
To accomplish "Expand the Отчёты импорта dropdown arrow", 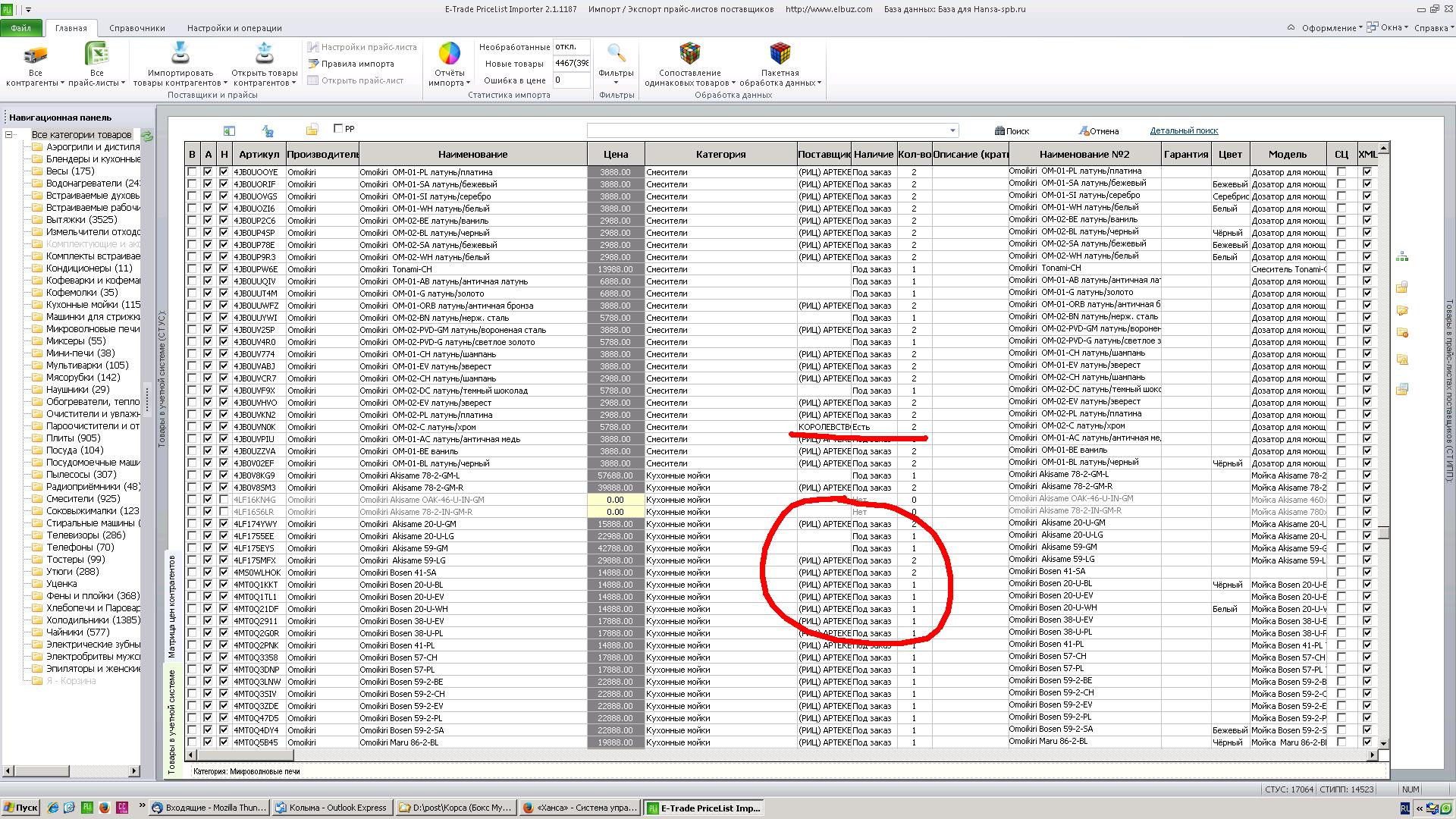I will (x=469, y=83).
